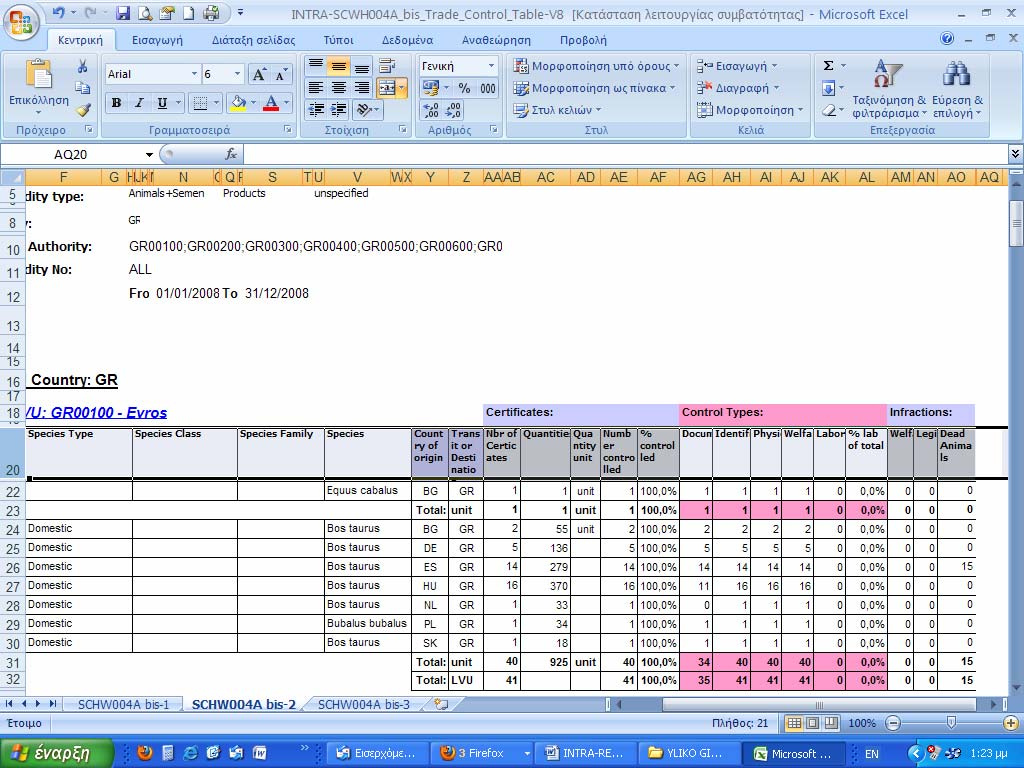Align text left in the cell
1024x768 pixels.
coord(316,88)
